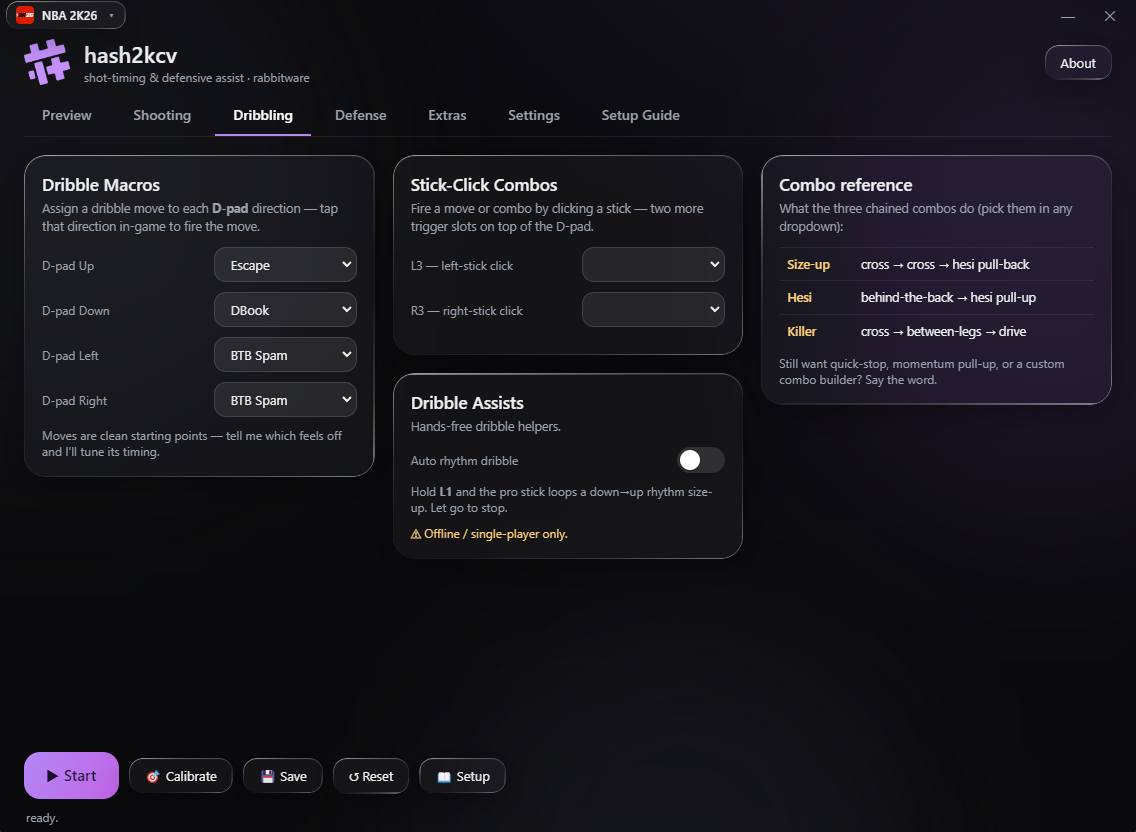Click the 'R3 — right-stick click' label
Image resolution: width=1136 pixels, height=832 pixels.
467,311
